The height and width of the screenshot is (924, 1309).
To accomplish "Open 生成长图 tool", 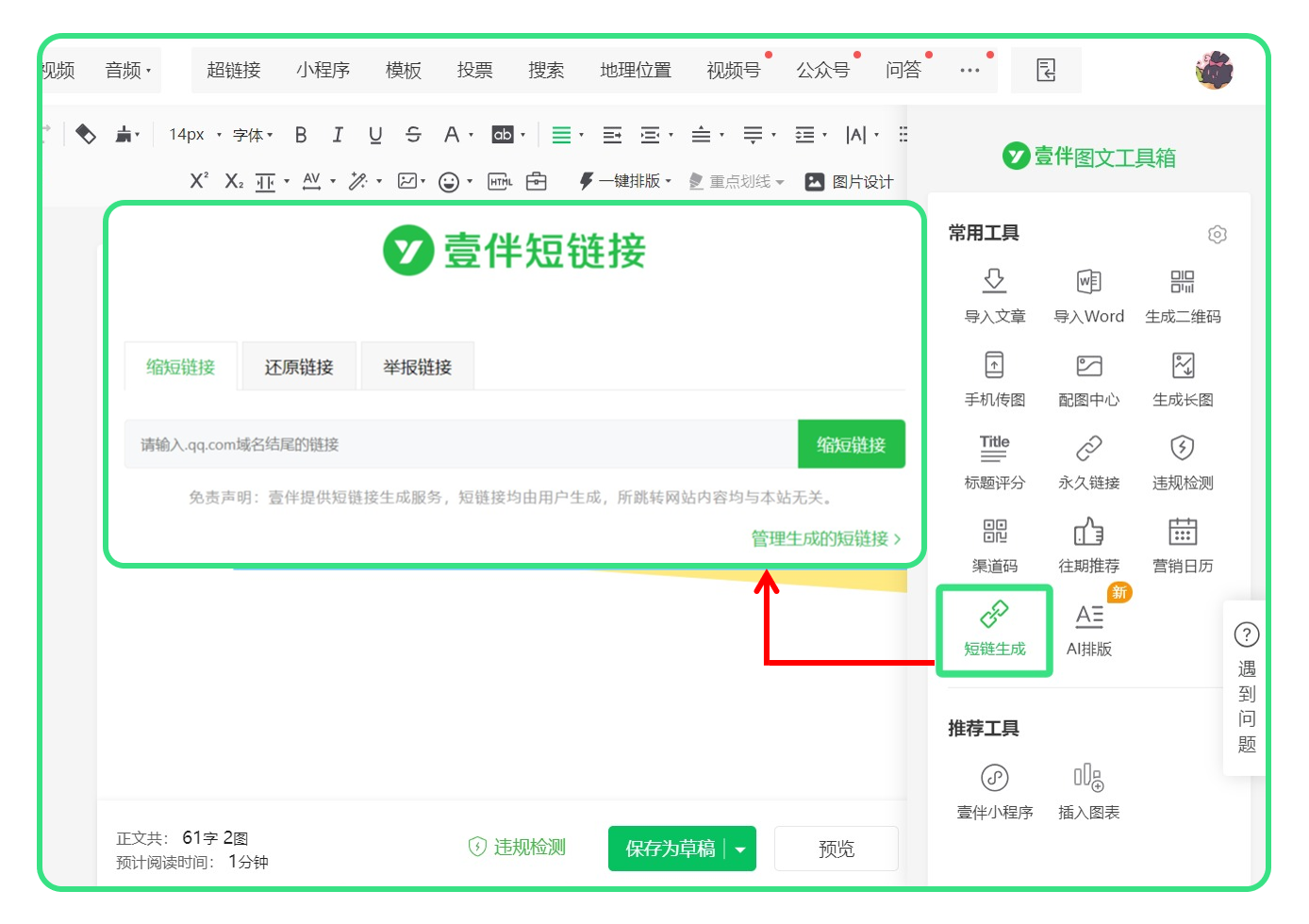I will (1183, 379).
